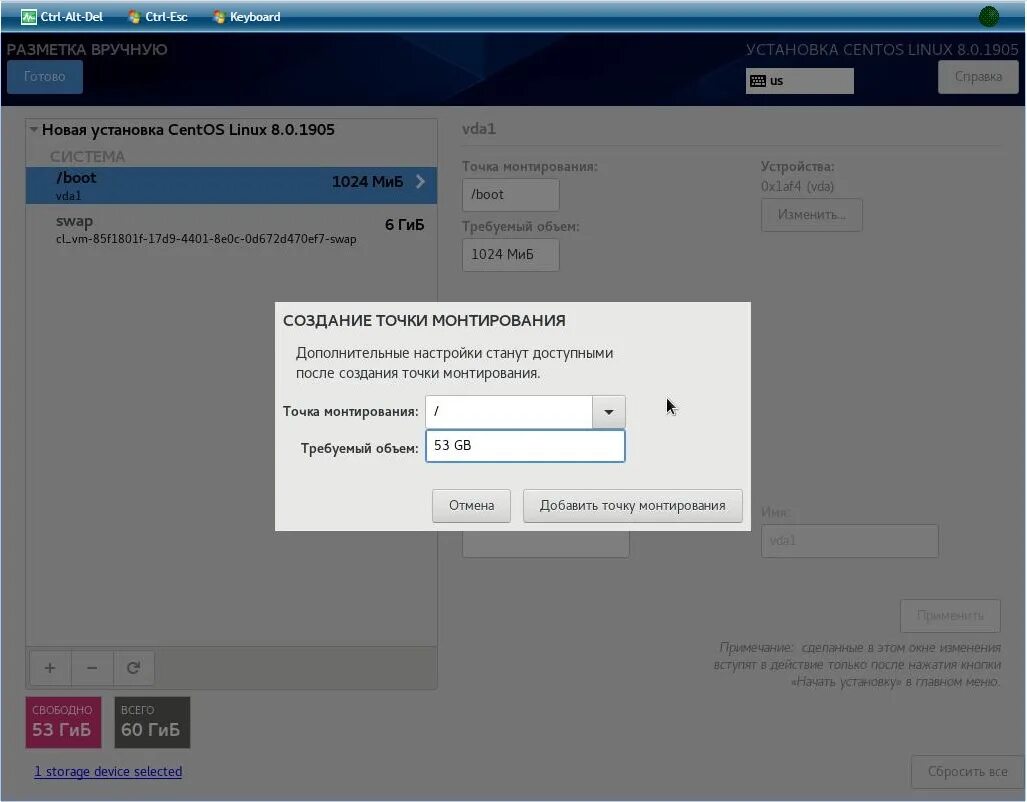Focus the vda1 name field
The height and width of the screenshot is (802, 1027).
[850, 541]
